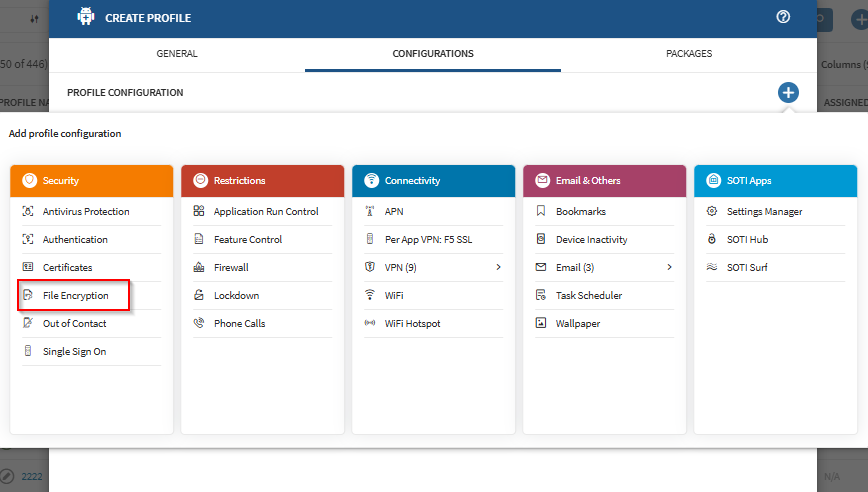Click the Firewall brick icon
Image resolution: width=868 pixels, height=492 pixels.
199,268
